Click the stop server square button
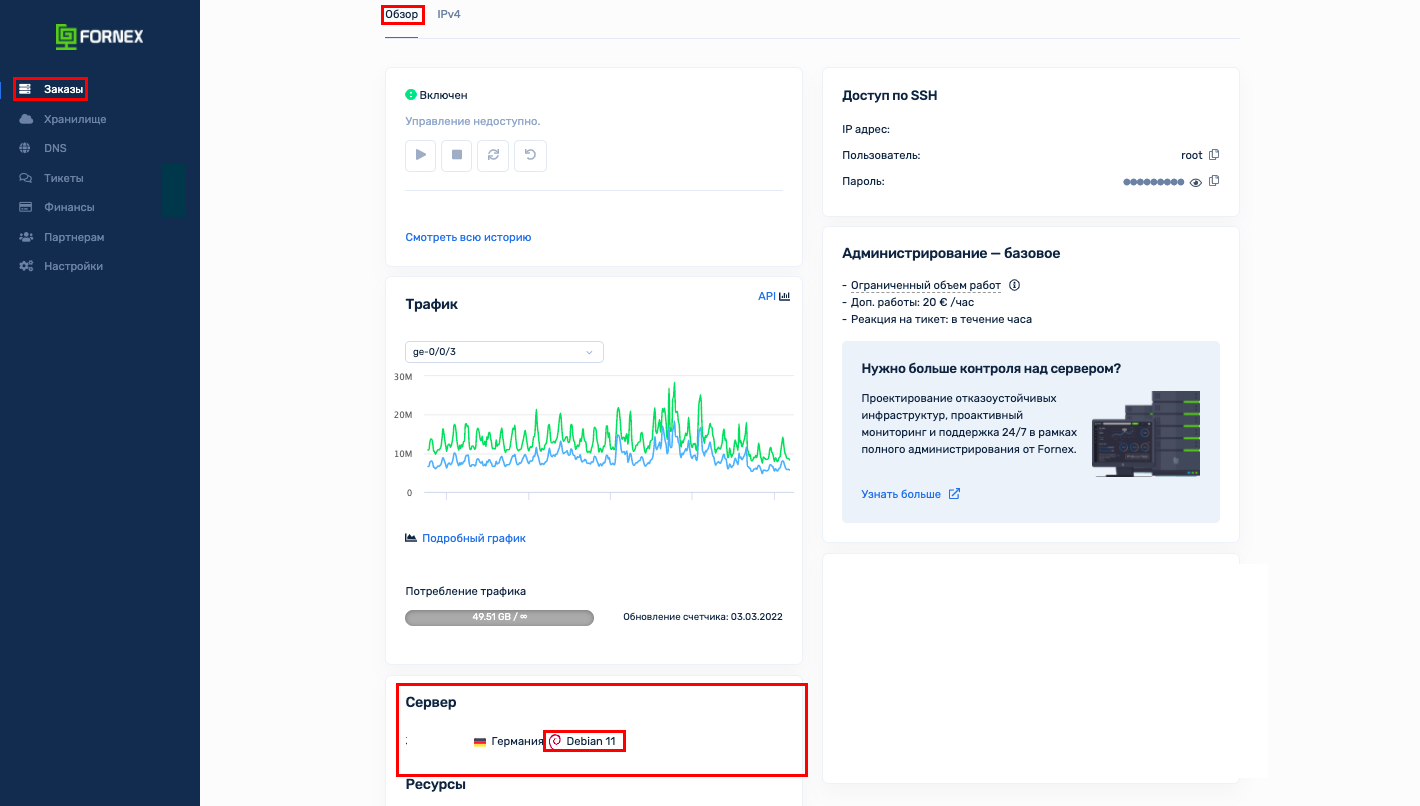Viewport: 1420px width, 806px height. (x=457, y=155)
